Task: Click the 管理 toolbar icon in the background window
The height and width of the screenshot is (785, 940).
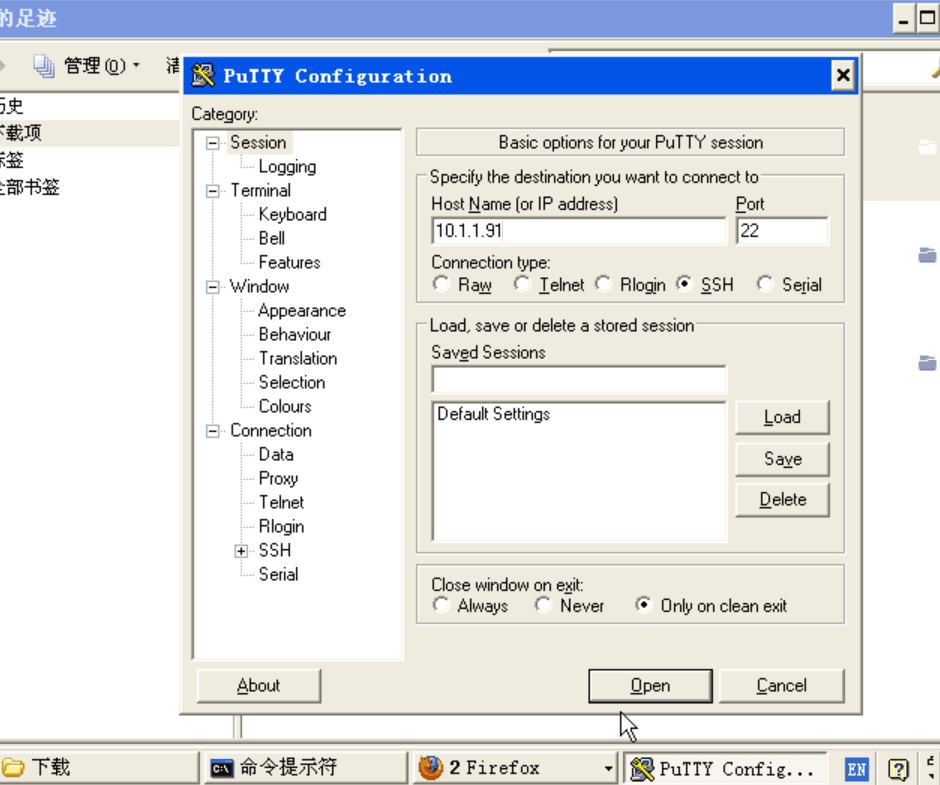Action: pyautogui.click(x=44, y=66)
